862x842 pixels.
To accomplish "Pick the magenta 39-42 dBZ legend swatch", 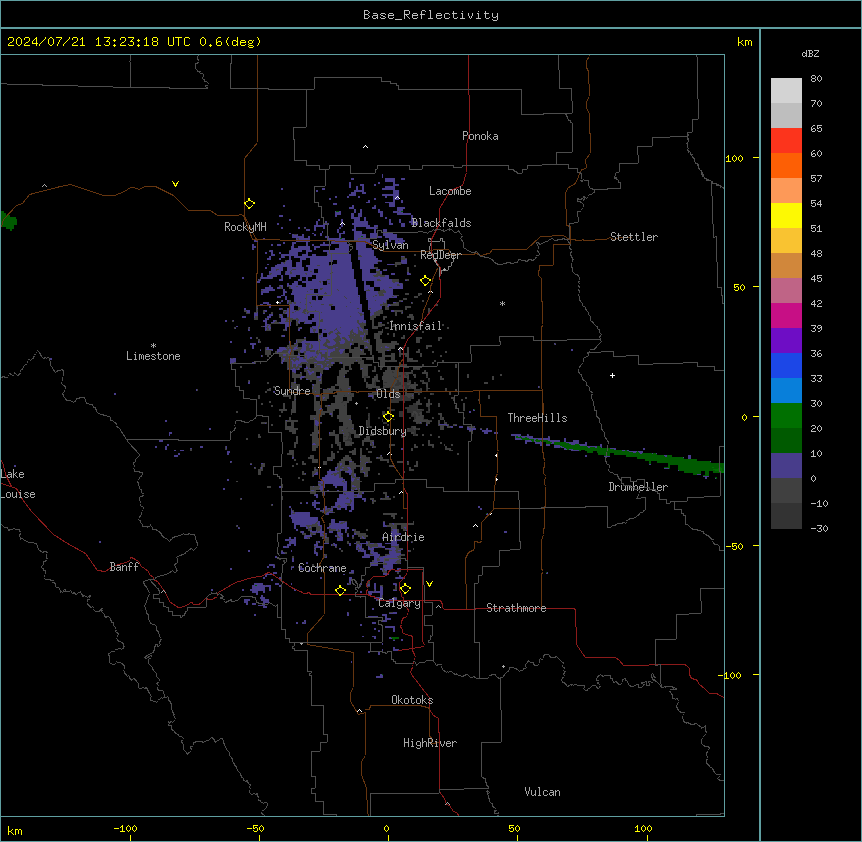I will coord(786,315).
